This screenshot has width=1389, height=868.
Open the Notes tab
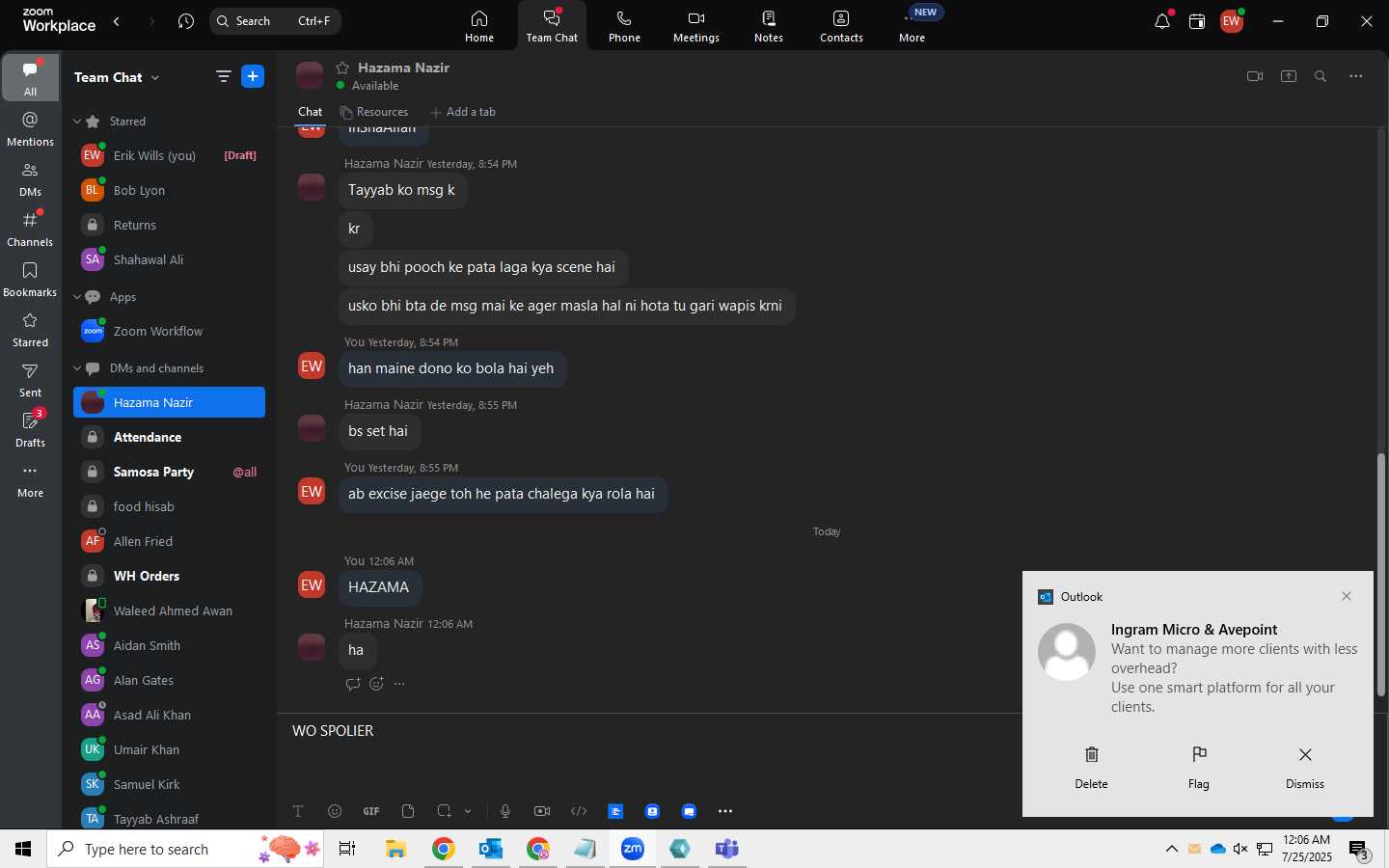tap(769, 26)
